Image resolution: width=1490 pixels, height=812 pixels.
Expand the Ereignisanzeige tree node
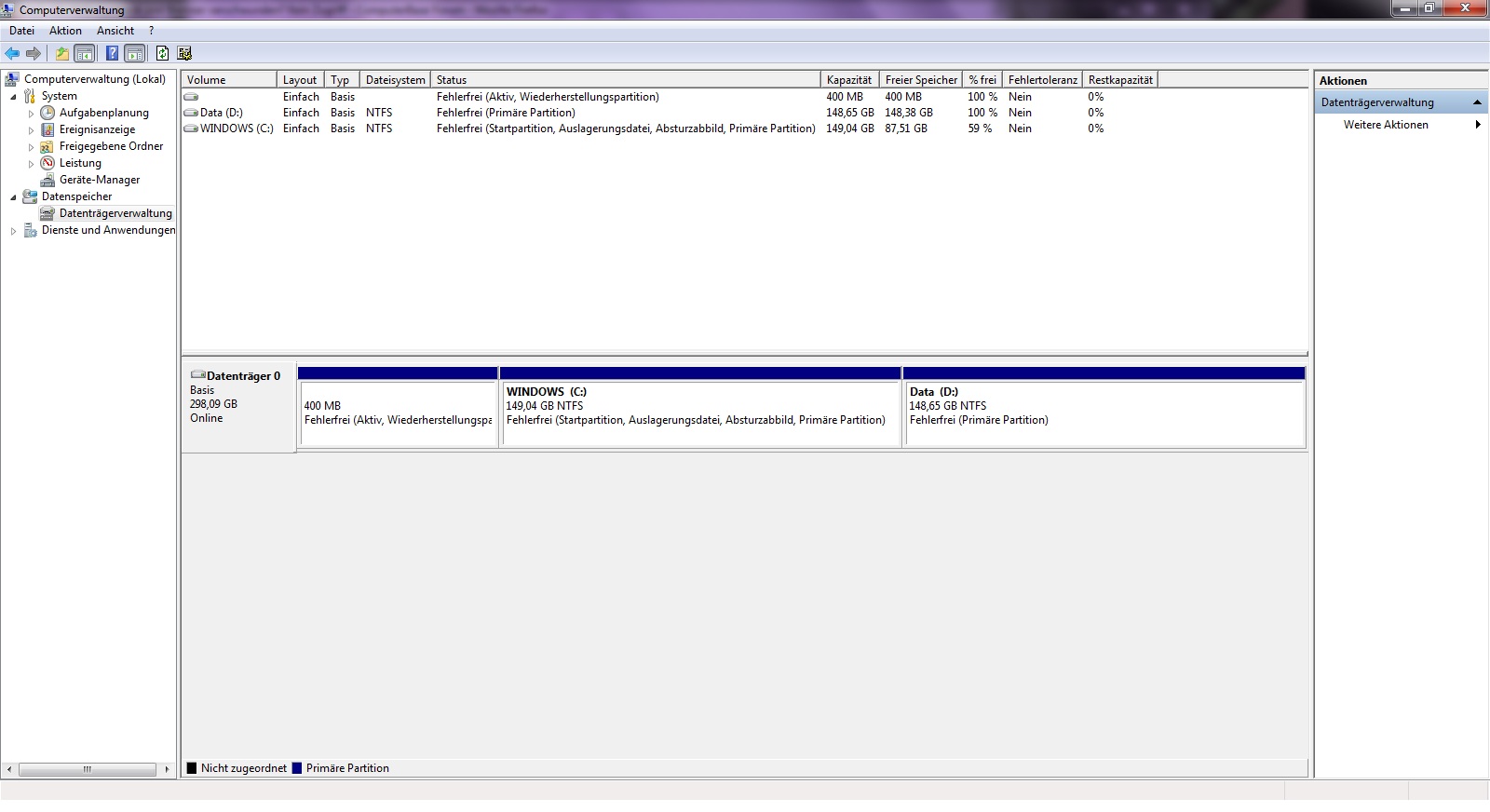(31, 130)
